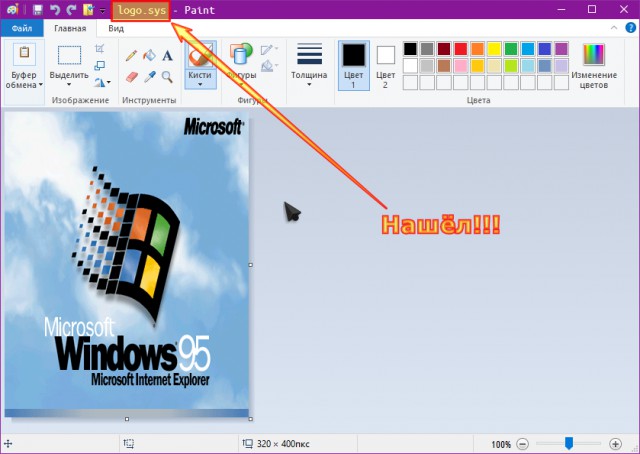Viewport: 640px width, 454px height.
Task: Pick the purple color swatch
Action: pos(561,49)
